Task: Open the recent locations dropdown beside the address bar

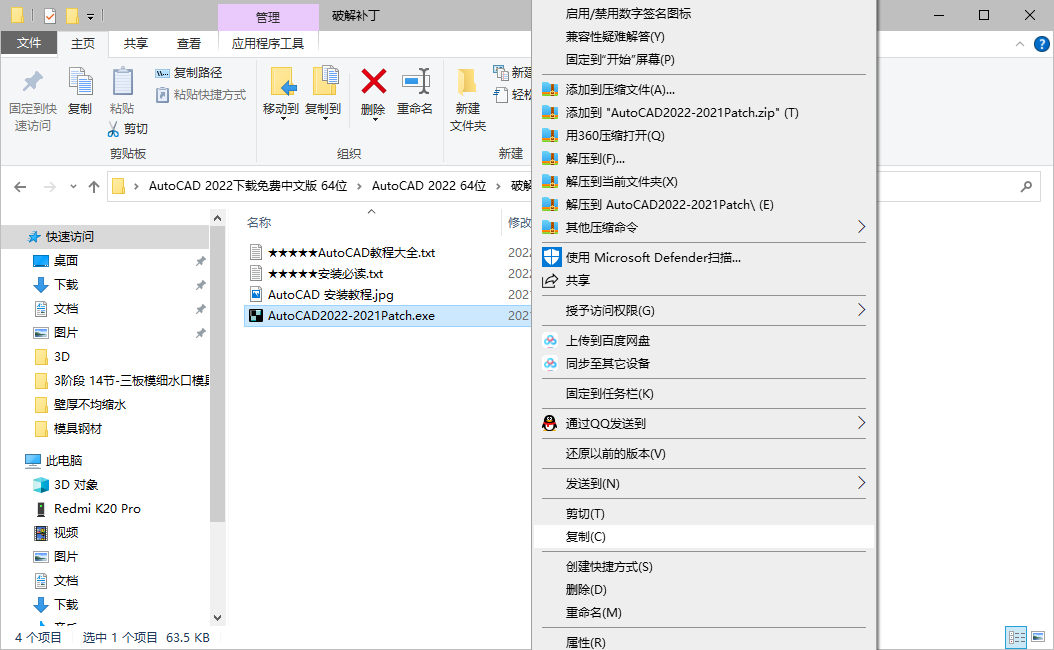Action: coord(71,186)
